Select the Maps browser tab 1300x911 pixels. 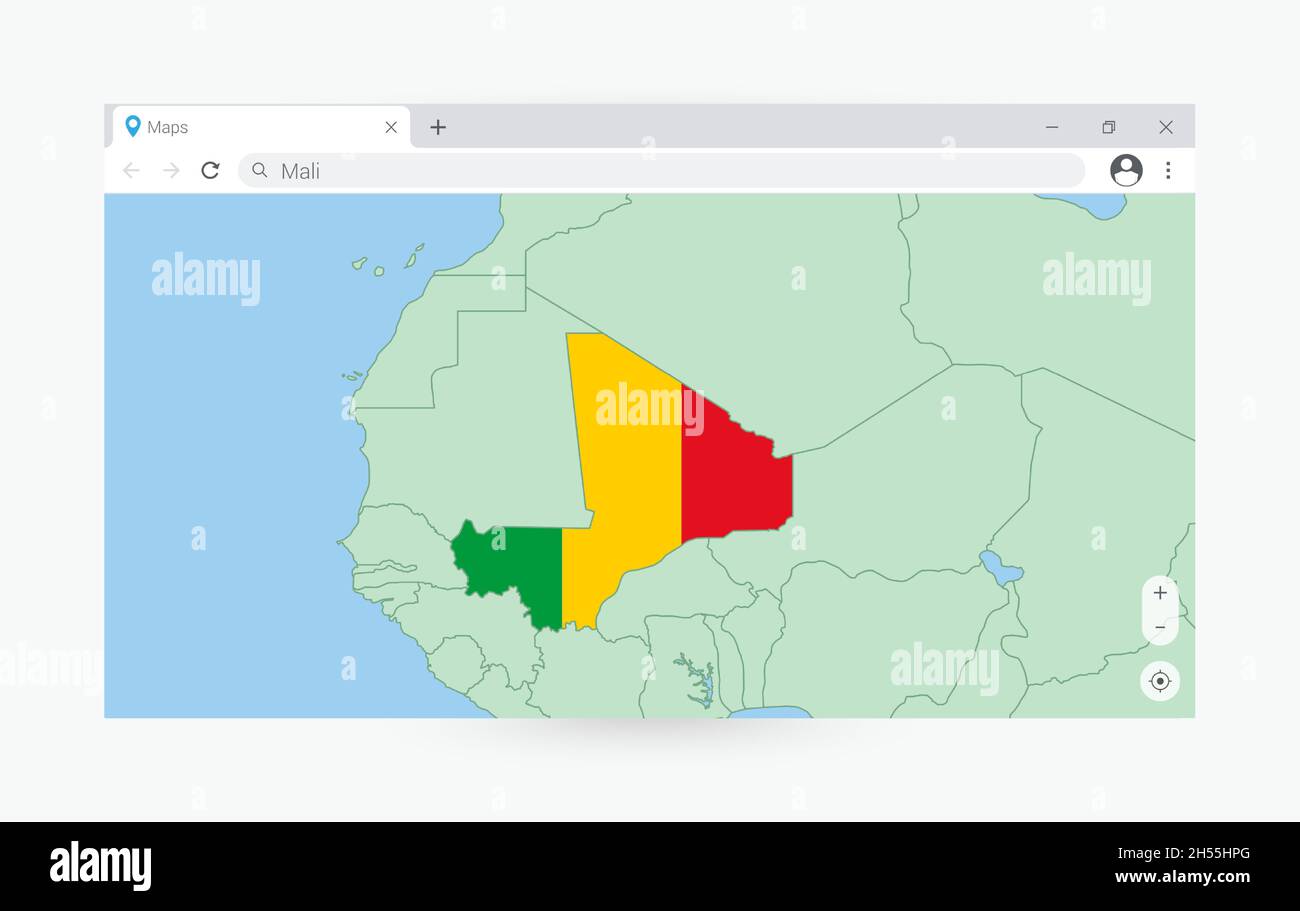(x=261, y=127)
